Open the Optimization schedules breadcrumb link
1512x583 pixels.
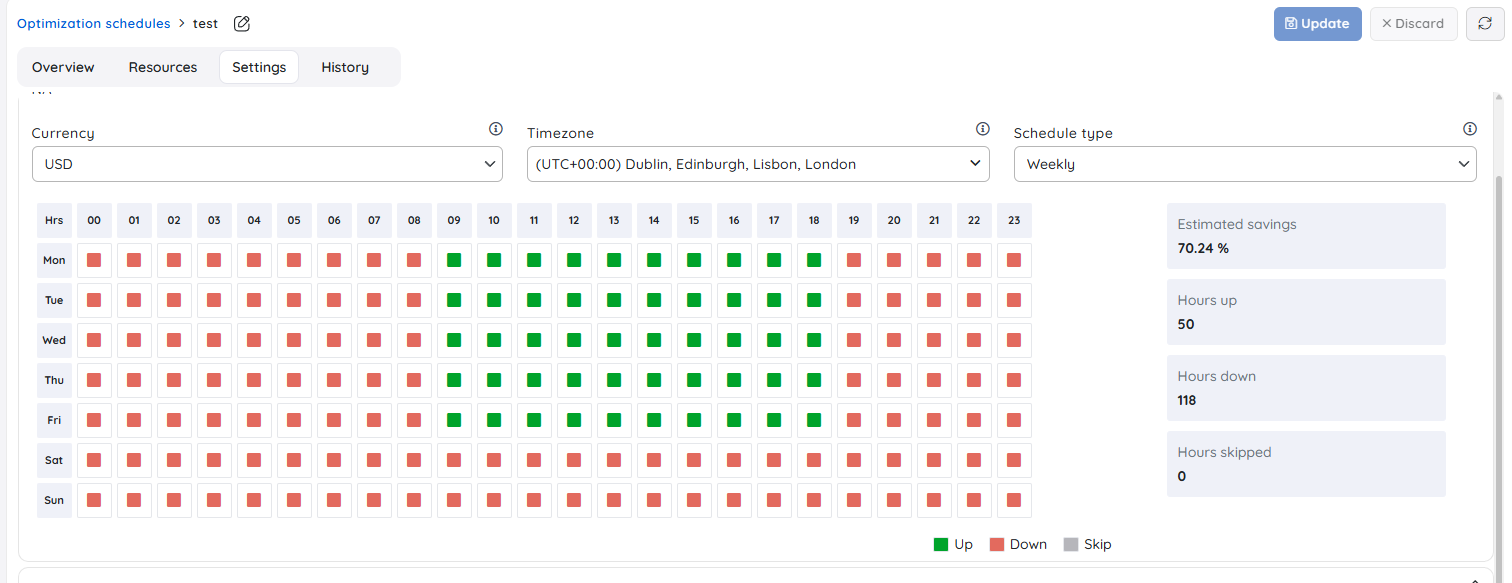point(94,24)
